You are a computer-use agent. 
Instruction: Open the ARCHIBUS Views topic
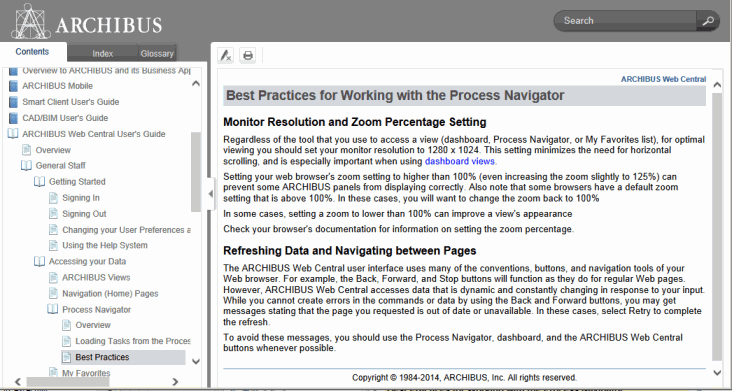click(96, 278)
